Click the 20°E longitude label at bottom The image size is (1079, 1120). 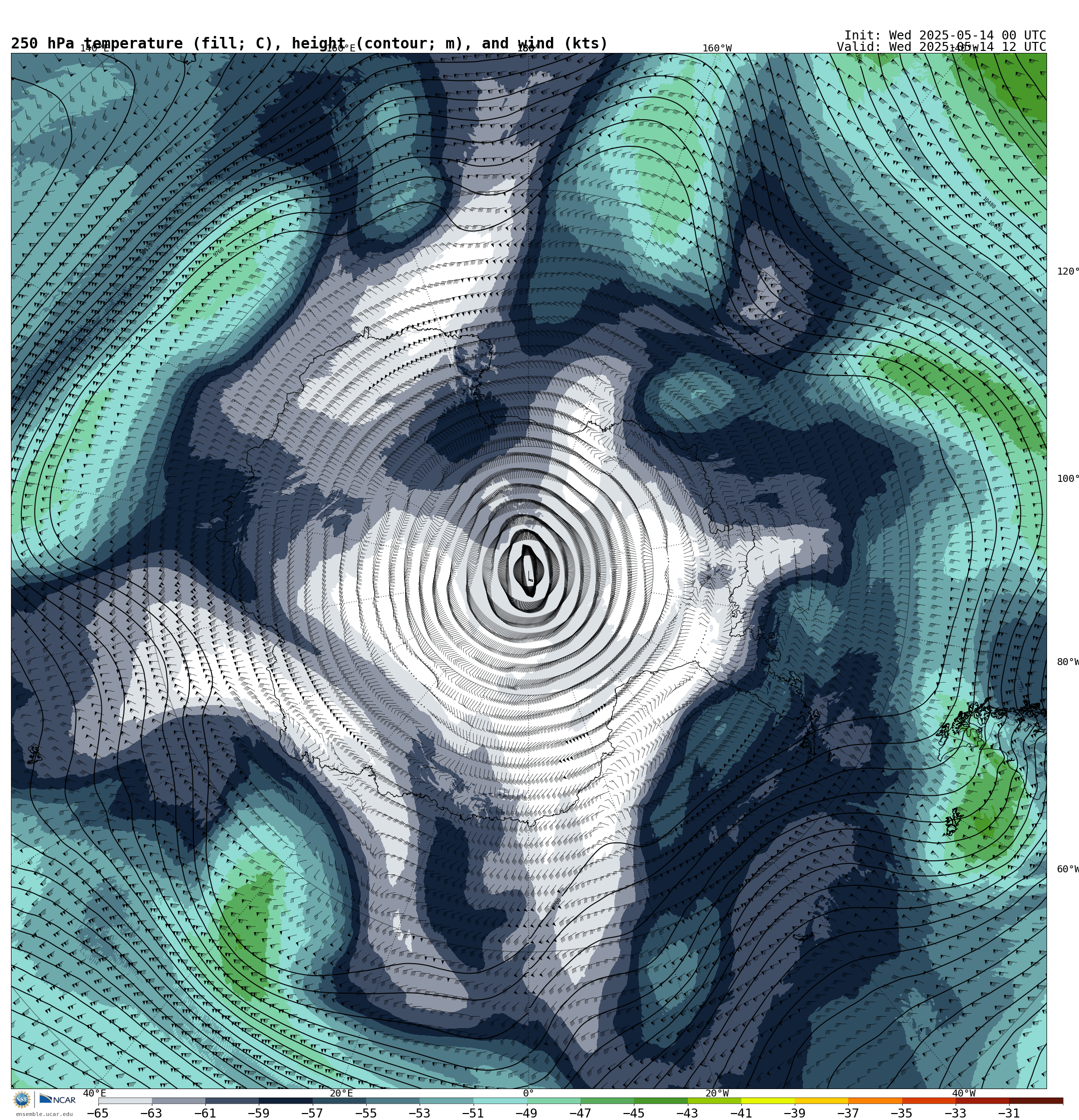point(341,1093)
